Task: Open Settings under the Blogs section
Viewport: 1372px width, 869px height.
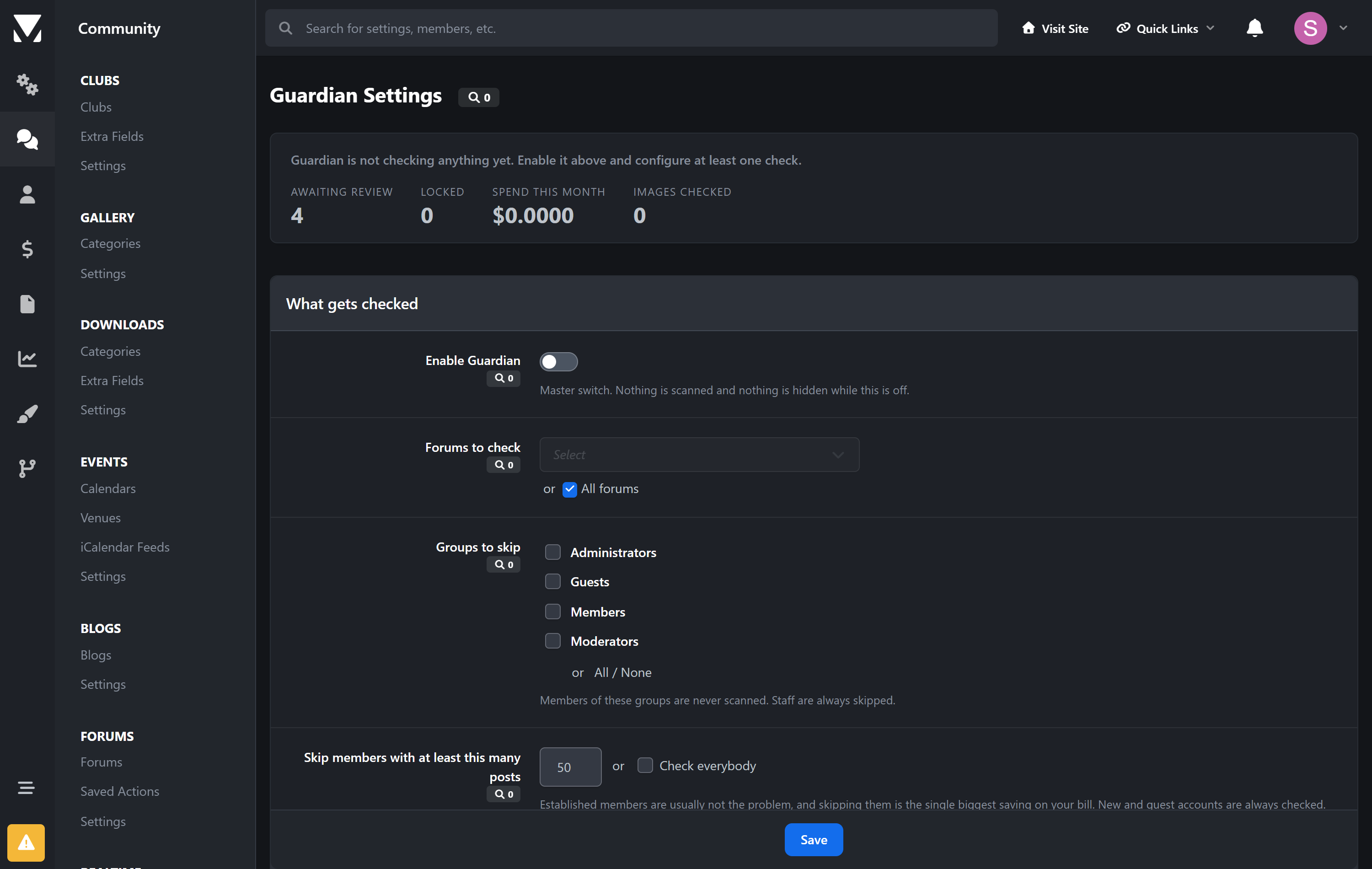Action: 102,684
